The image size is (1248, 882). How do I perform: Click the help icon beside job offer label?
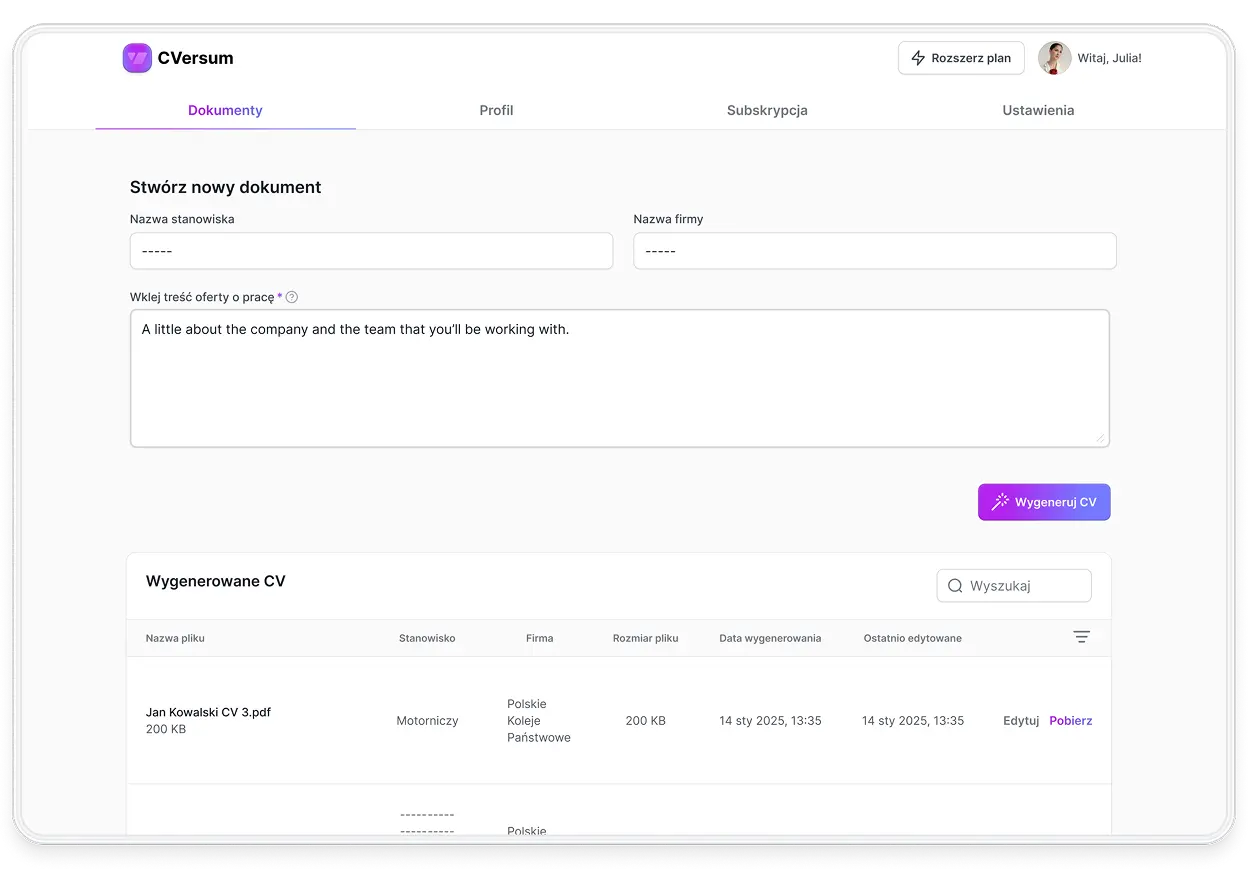pos(292,297)
